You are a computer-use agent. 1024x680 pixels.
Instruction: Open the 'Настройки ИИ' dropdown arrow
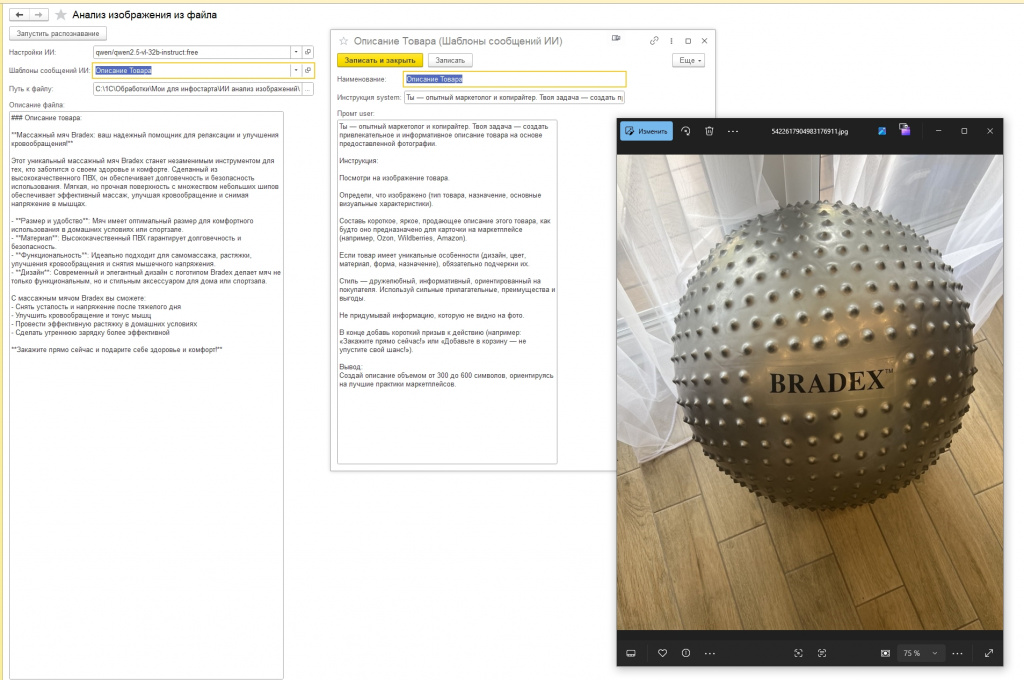click(296, 52)
